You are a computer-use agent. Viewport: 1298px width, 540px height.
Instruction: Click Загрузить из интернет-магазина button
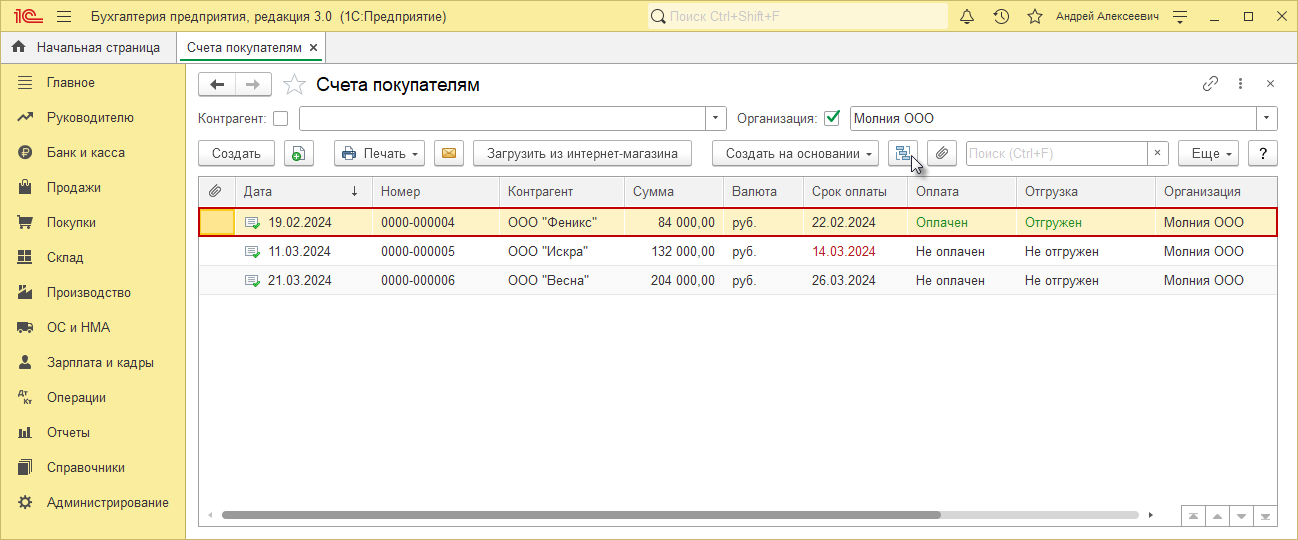[581, 153]
